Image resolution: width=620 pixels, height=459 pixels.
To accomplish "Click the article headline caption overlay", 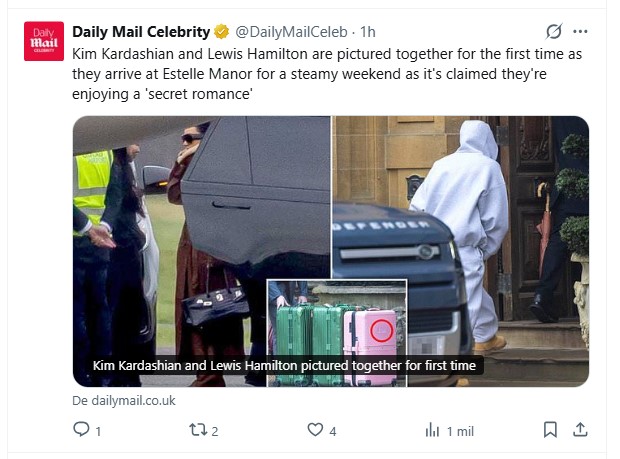I will 284,366.
